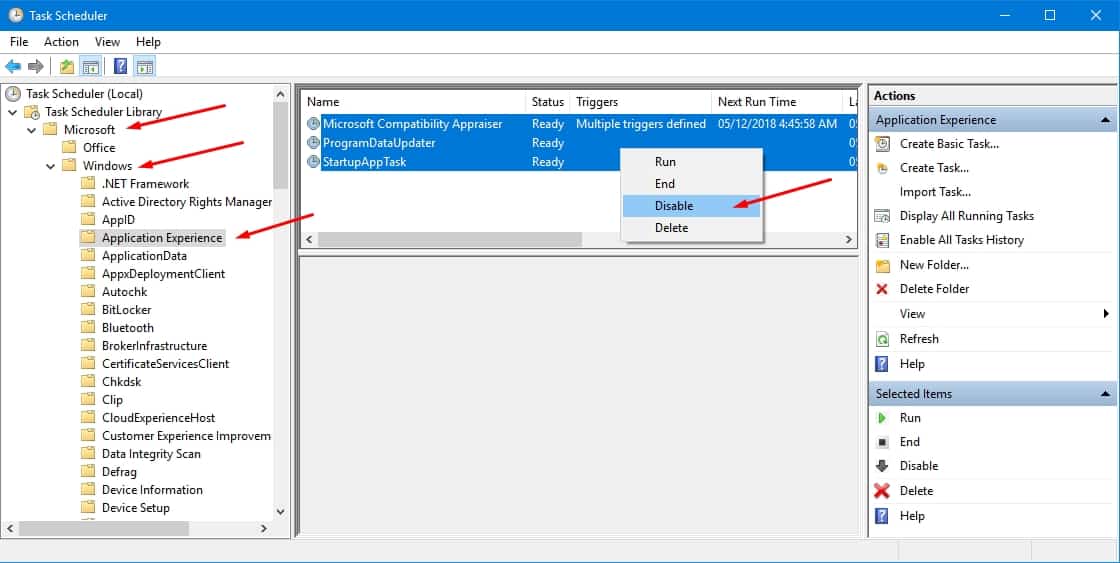Open the View menu in menu bar
The height and width of the screenshot is (563, 1120).
click(107, 42)
